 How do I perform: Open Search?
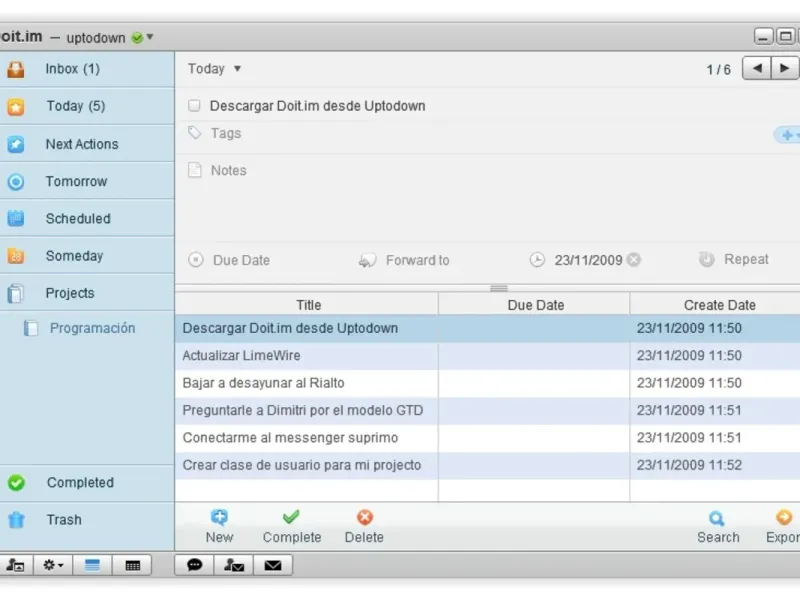[718, 528]
